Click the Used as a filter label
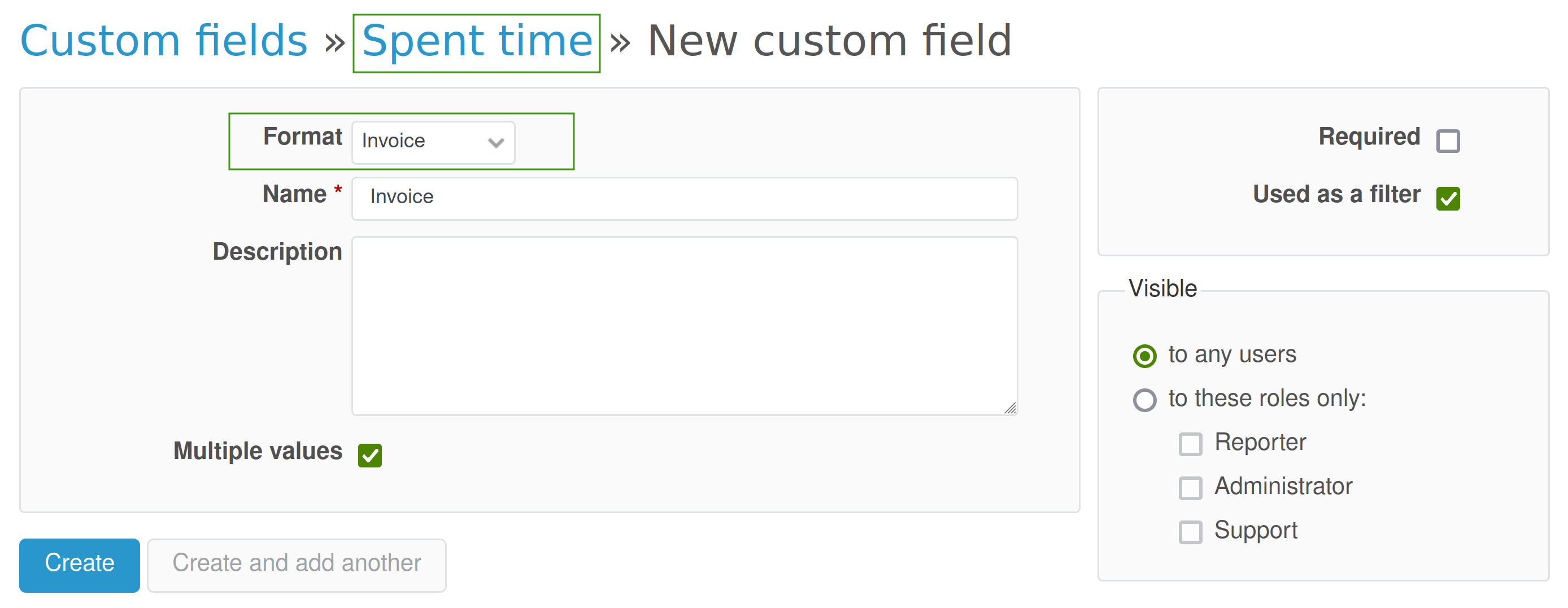The image size is (1568, 608). (x=1336, y=194)
